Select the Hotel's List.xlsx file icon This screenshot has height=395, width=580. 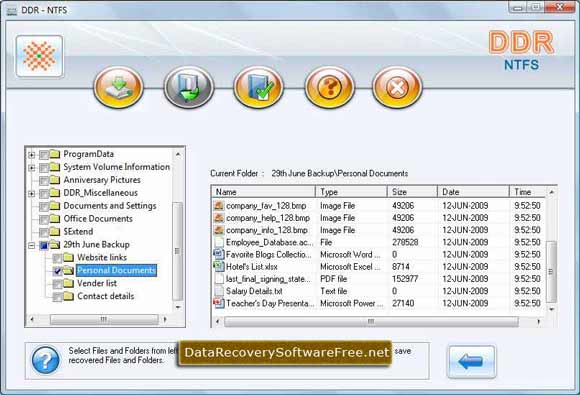point(219,266)
